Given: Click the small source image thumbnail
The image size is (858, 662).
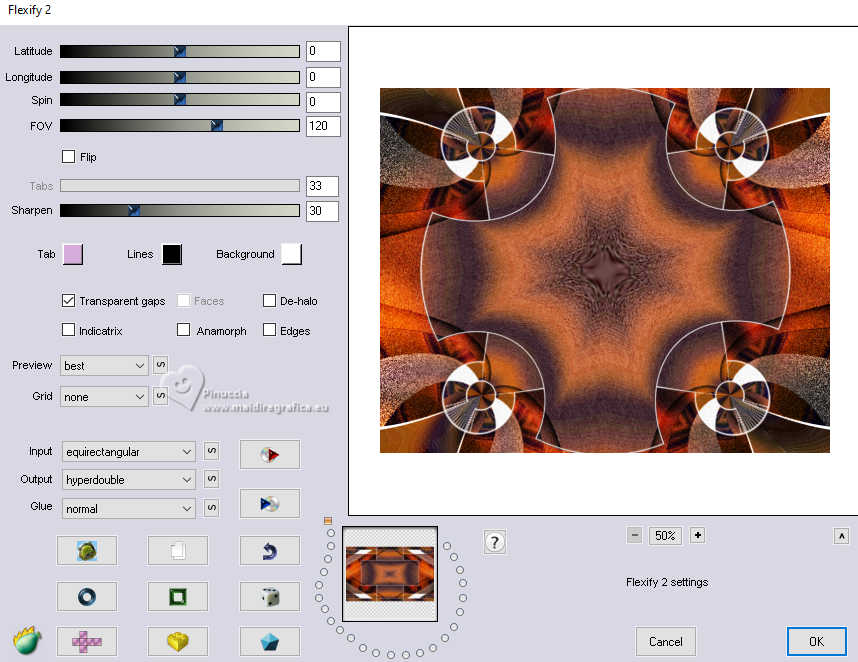Looking at the screenshot, I should tap(390, 574).
